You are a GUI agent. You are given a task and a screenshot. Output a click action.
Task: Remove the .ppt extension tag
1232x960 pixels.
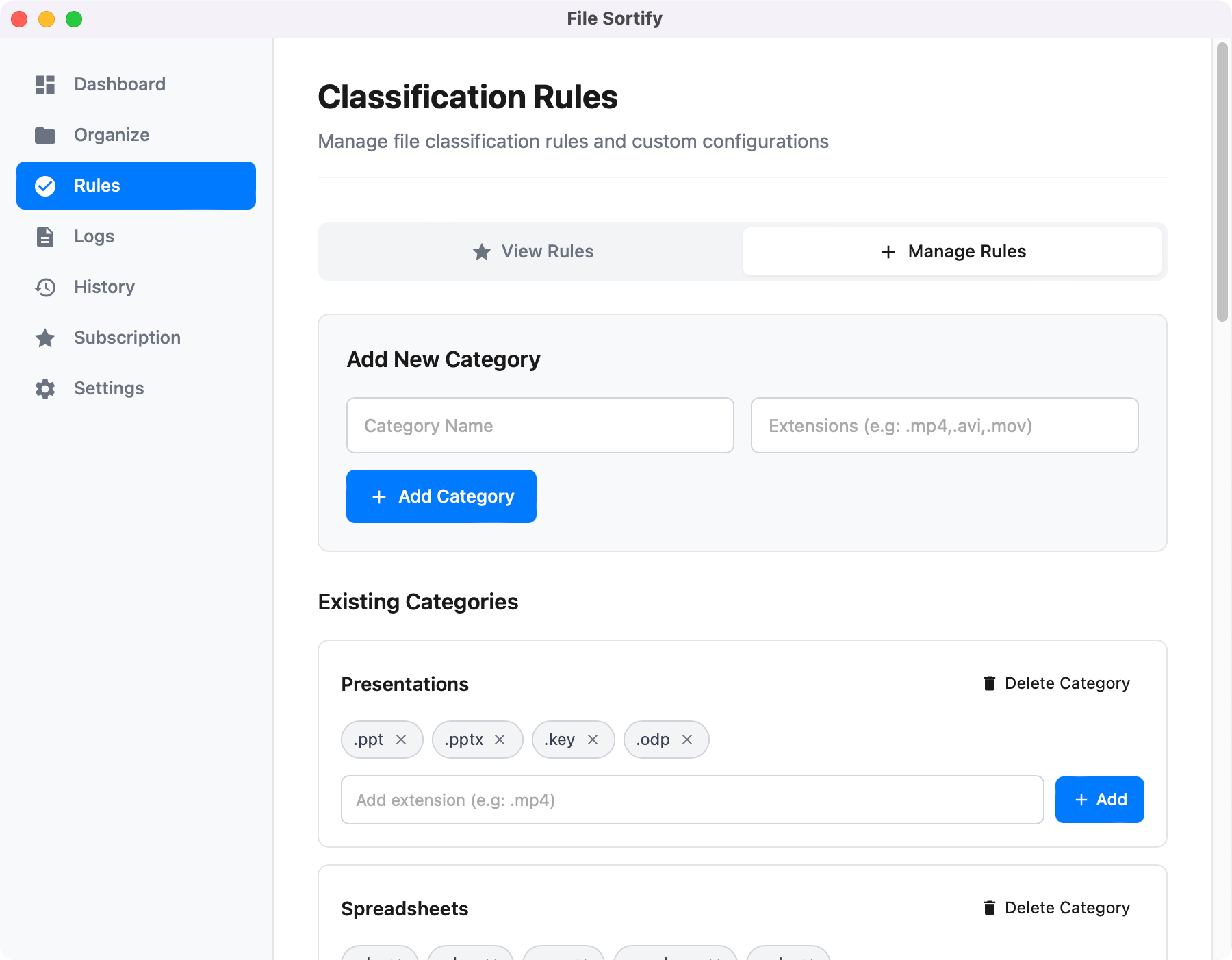pyautogui.click(x=400, y=740)
